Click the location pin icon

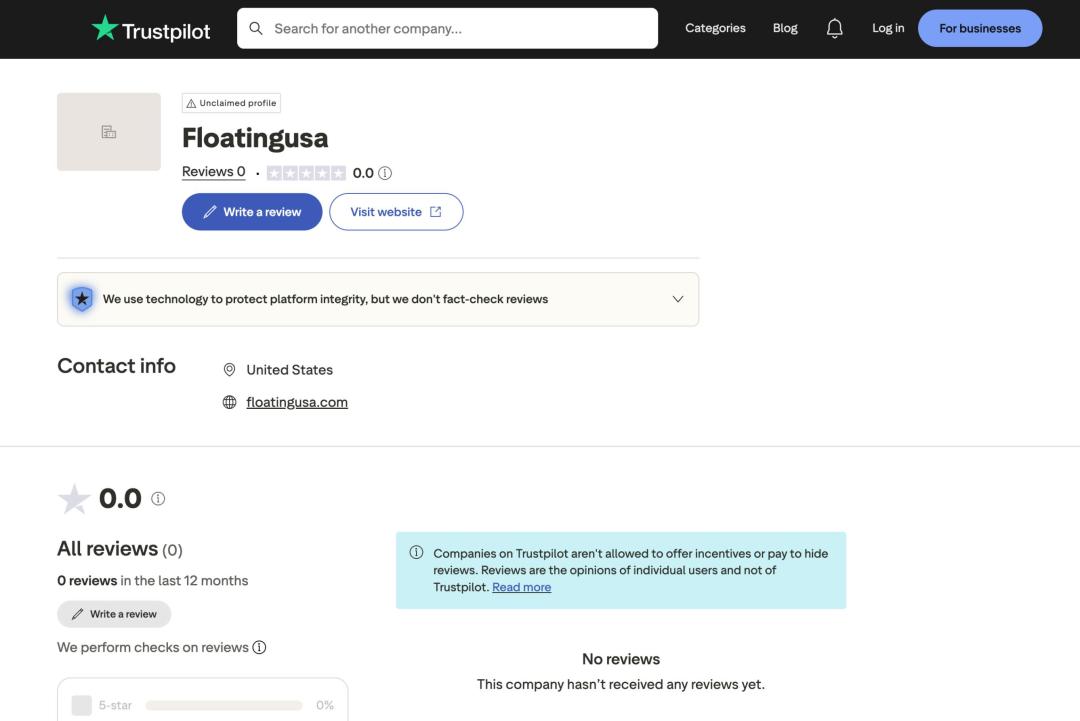[x=229, y=370]
